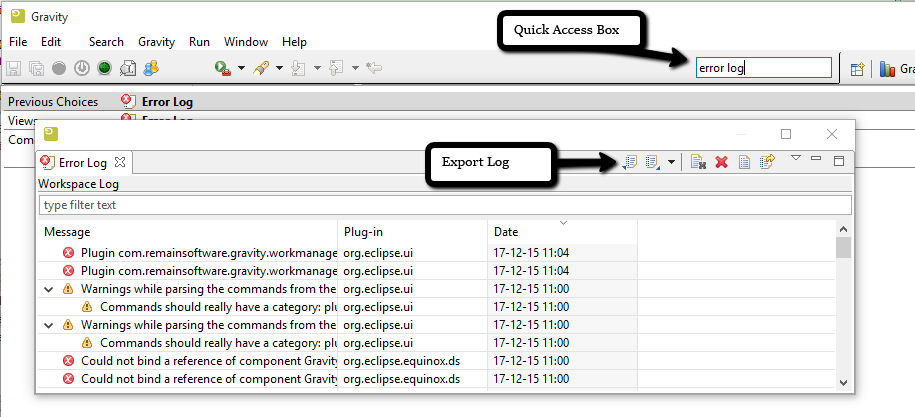
Task: Click the restore log icon
Action: [767, 161]
